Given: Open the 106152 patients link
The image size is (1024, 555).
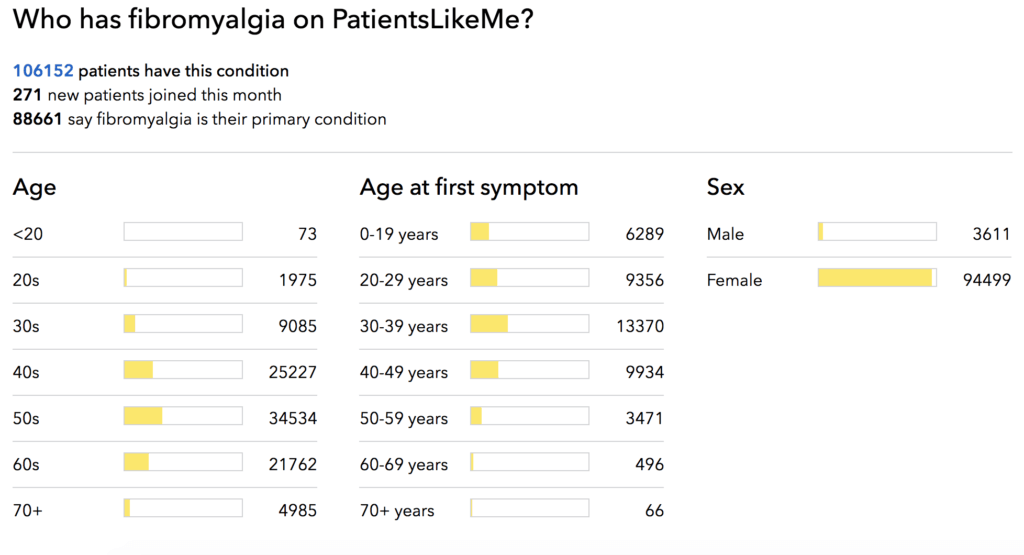Looking at the screenshot, I should pos(43,71).
